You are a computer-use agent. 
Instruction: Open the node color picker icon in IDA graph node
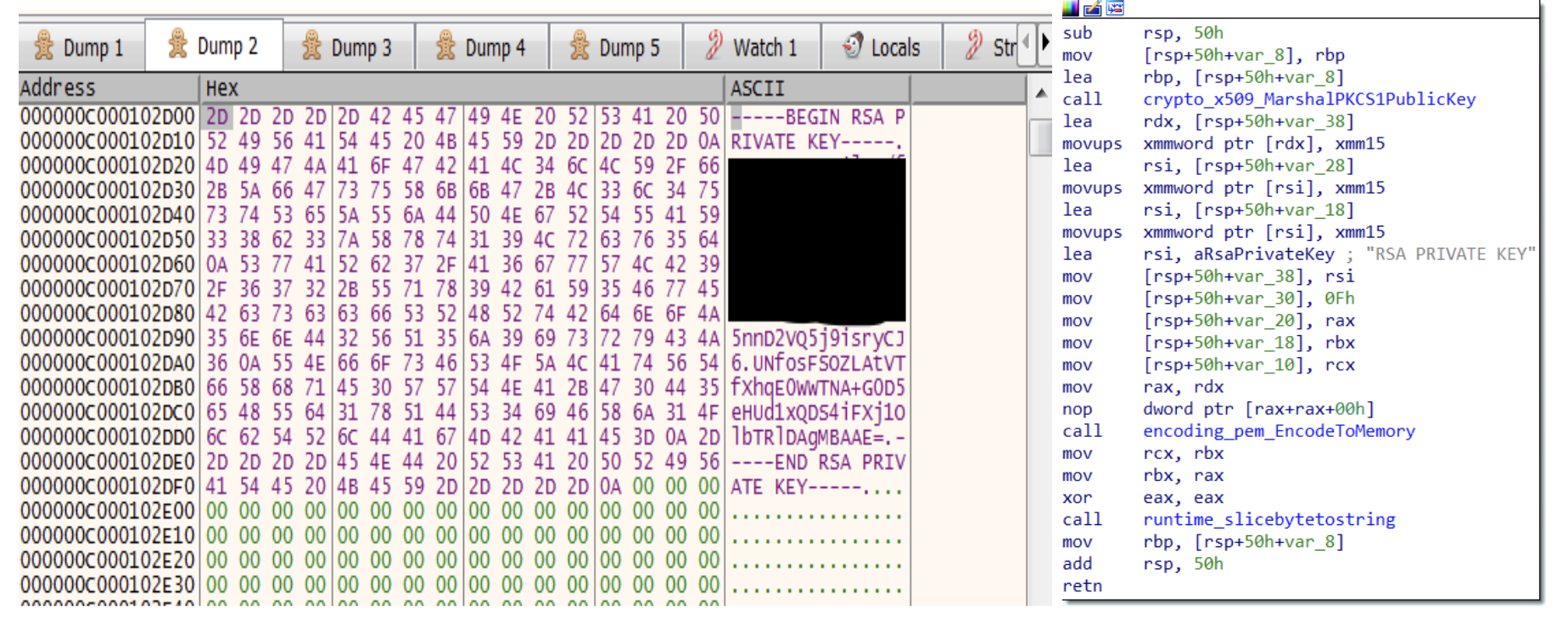pos(1071,8)
